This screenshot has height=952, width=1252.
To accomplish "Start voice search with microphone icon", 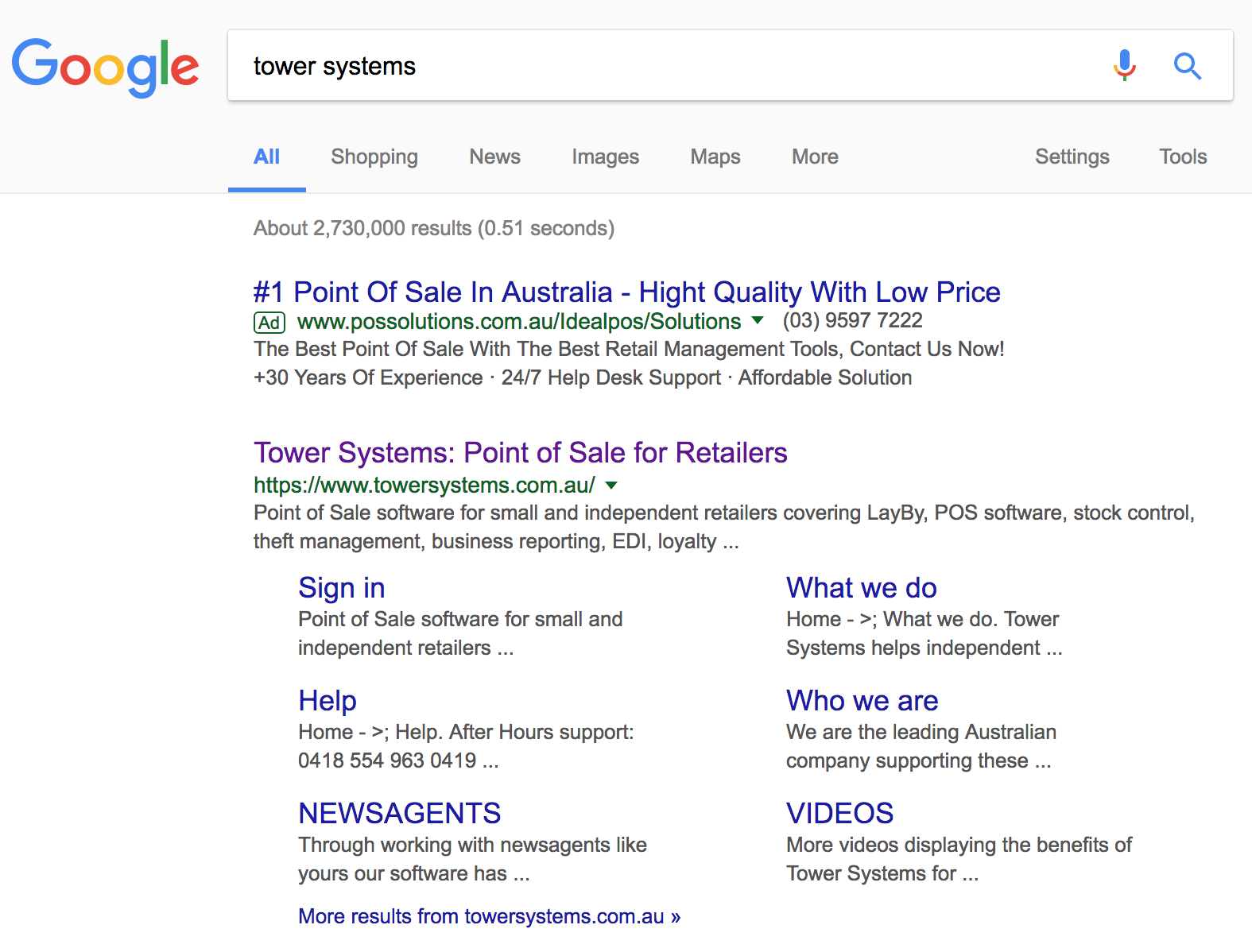I will pos(1124,66).
